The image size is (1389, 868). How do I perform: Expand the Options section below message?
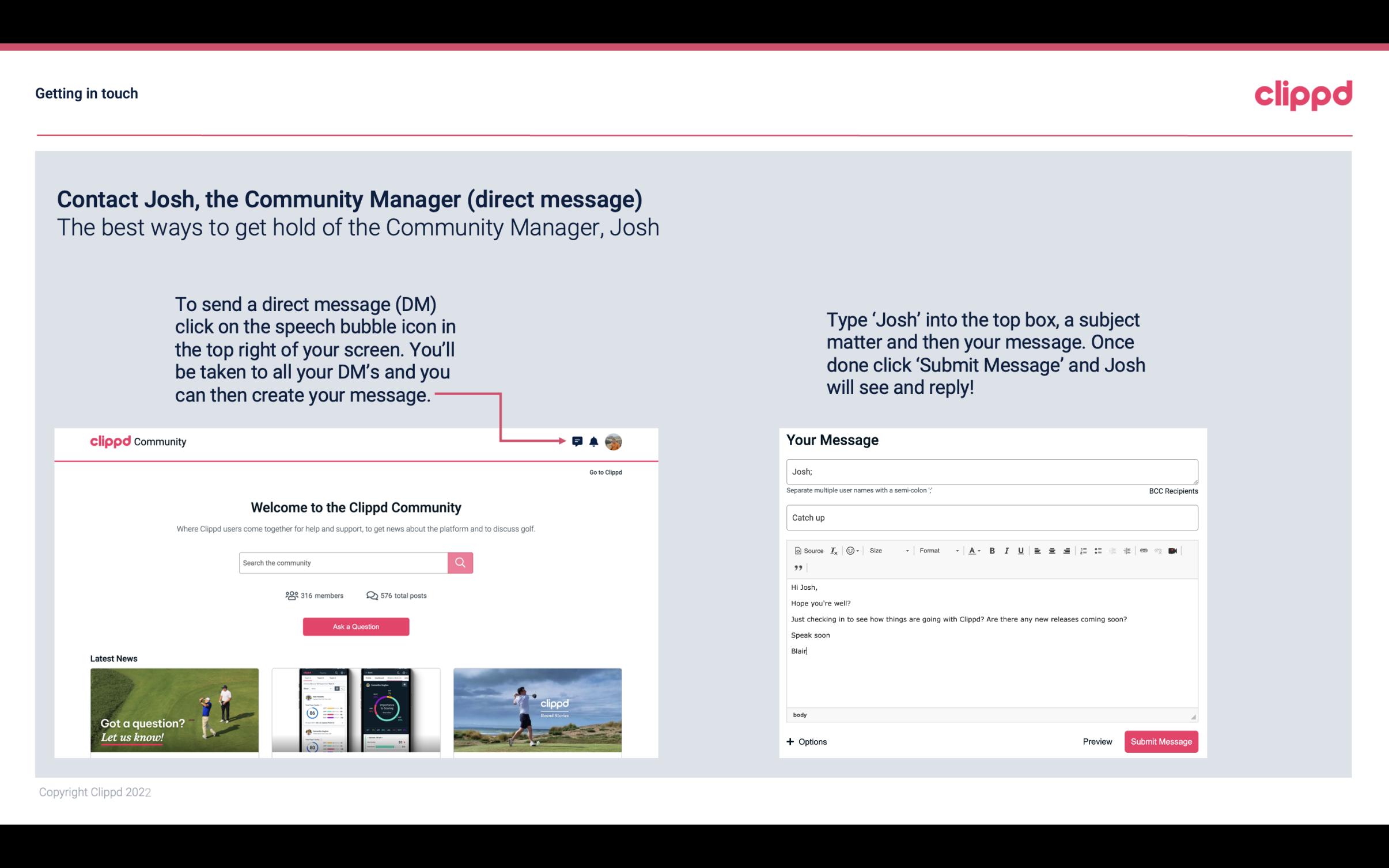pyautogui.click(x=805, y=741)
